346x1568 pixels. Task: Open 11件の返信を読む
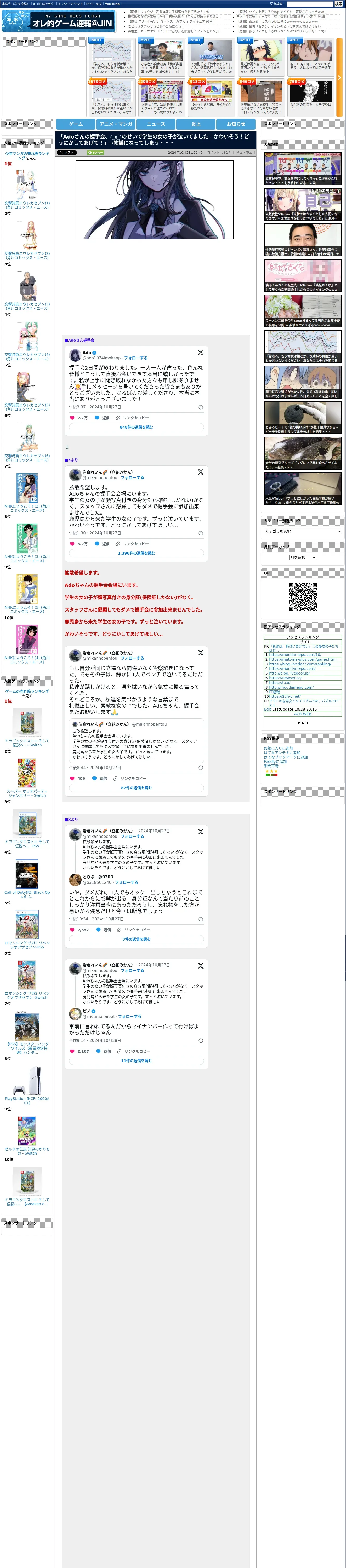[137, 1061]
